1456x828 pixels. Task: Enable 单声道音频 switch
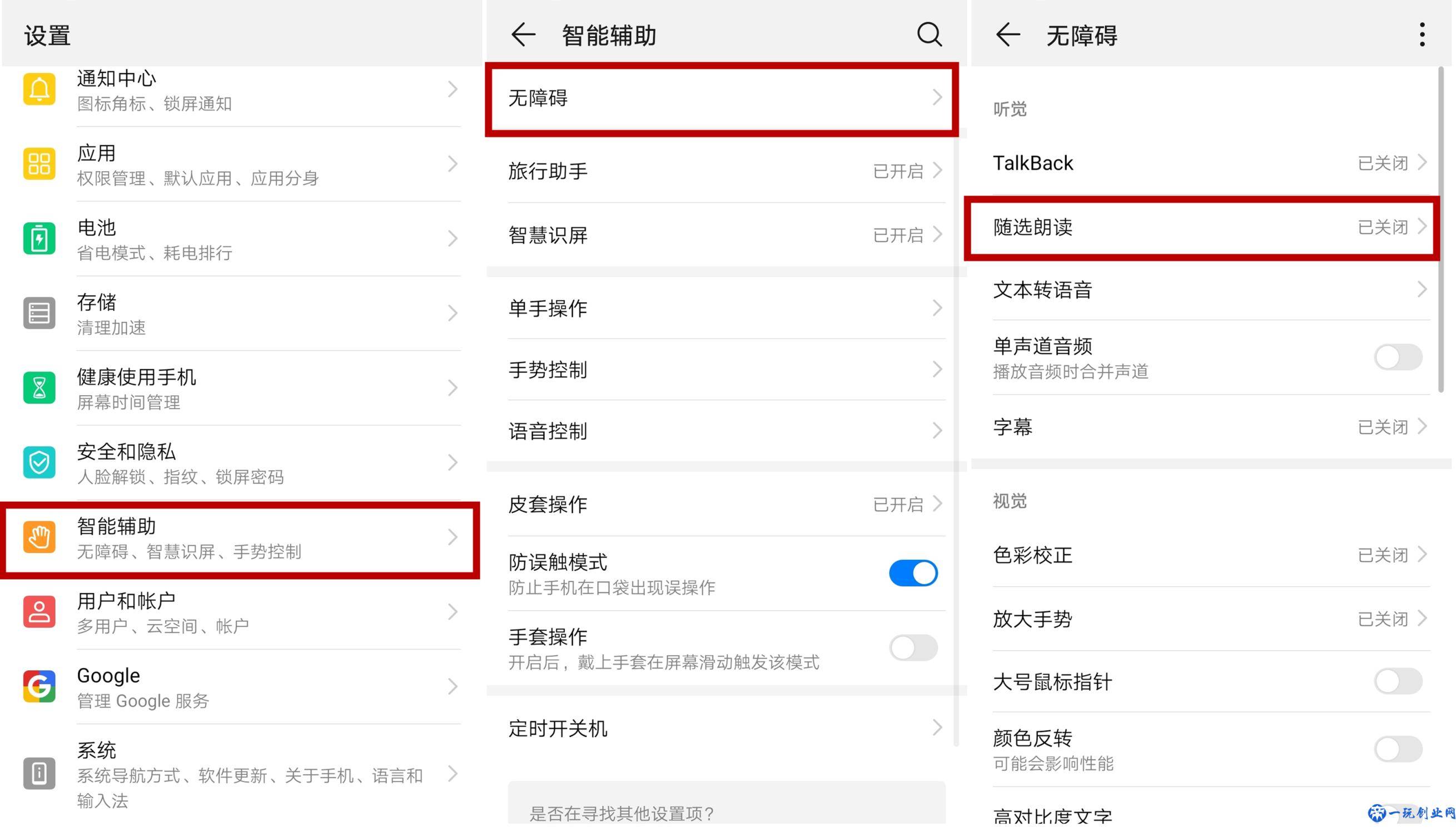[1398, 357]
